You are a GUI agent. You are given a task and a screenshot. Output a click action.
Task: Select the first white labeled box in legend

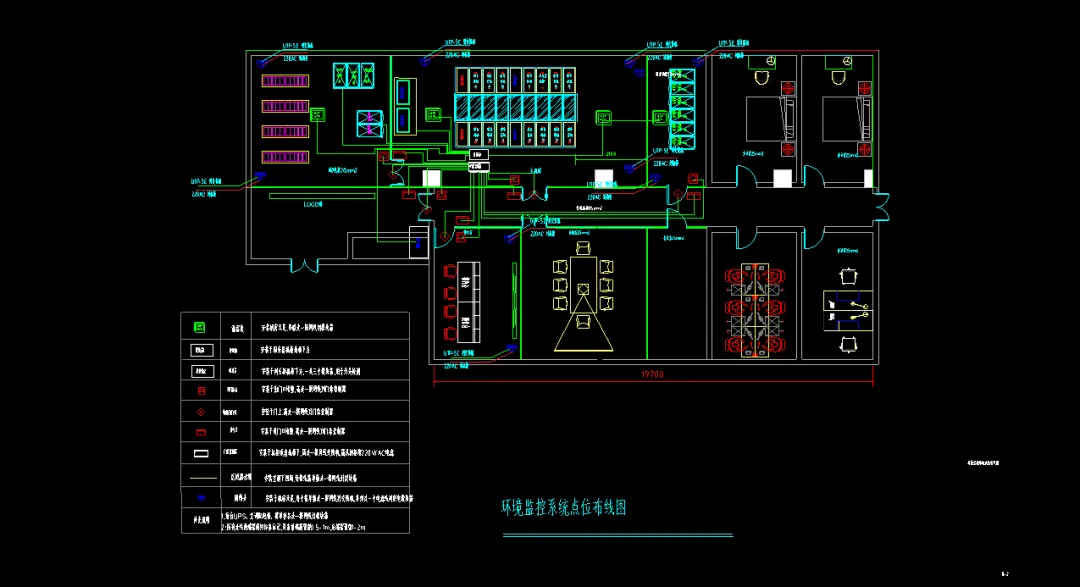click(202, 350)
